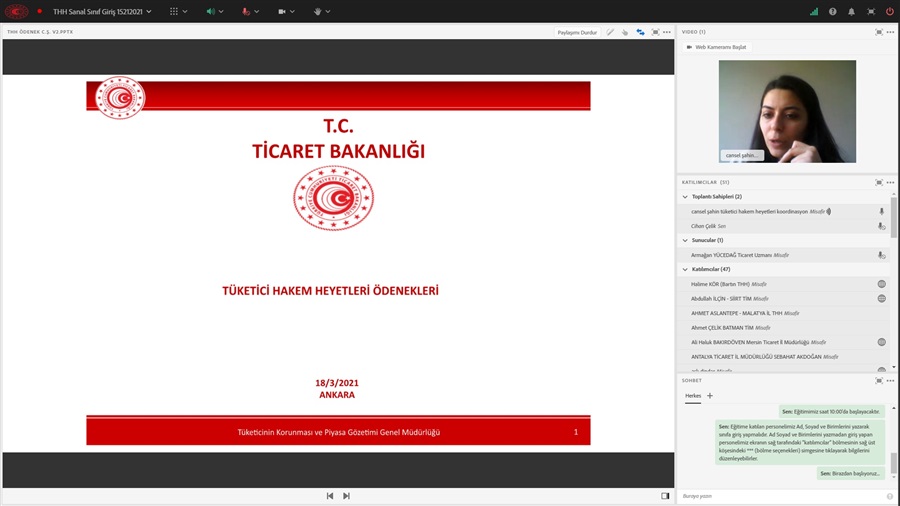Screen dimensions: 900x506
Task: Maximize the Katılımcılar pod
Action: point(879,182)
